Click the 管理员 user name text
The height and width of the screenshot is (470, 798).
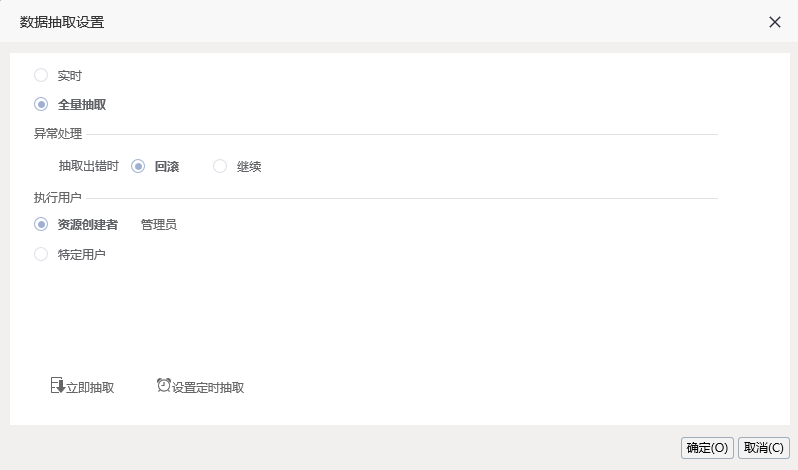coord(159,225)
